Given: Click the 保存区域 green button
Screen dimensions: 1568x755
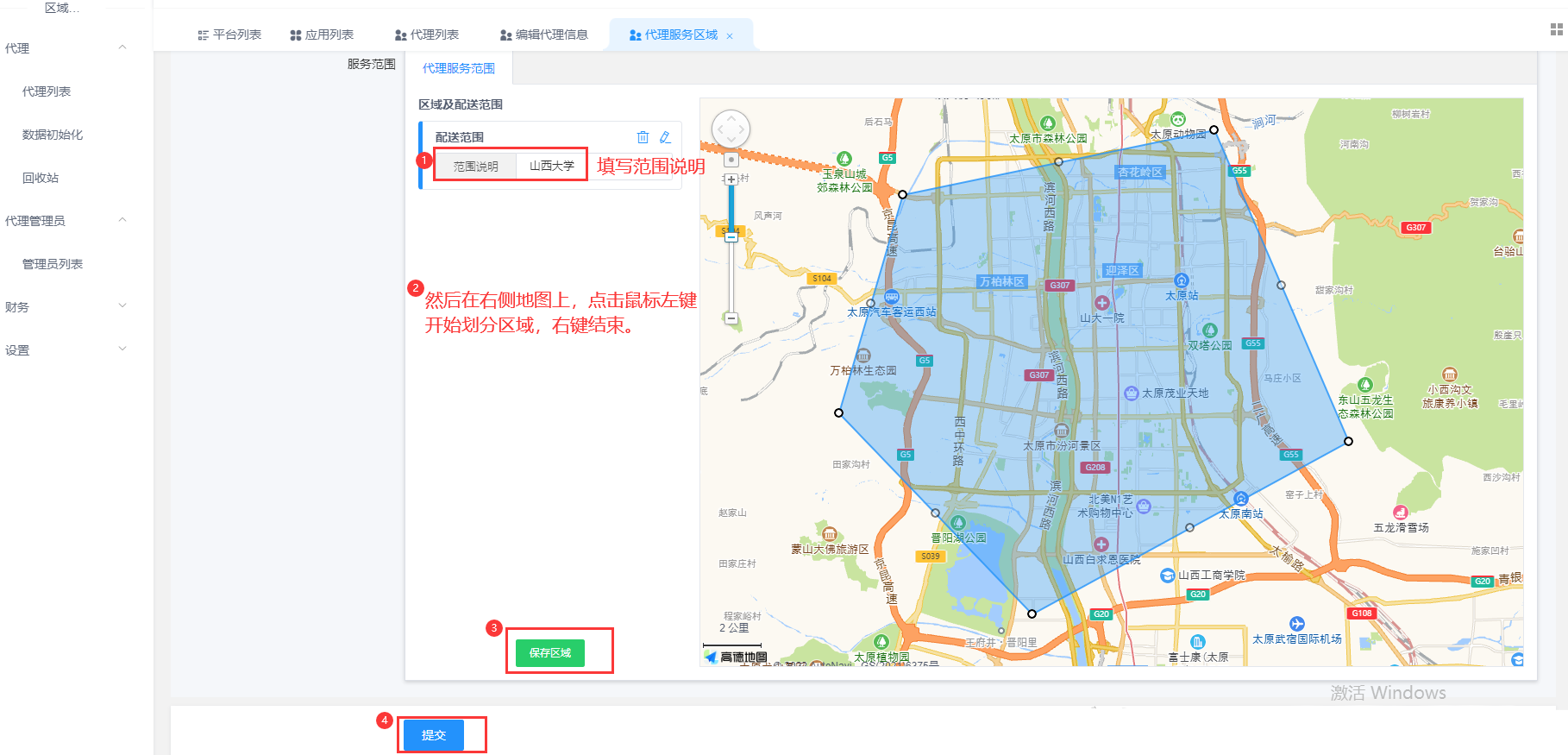Looking at the screenshot, I should [550, 653].
